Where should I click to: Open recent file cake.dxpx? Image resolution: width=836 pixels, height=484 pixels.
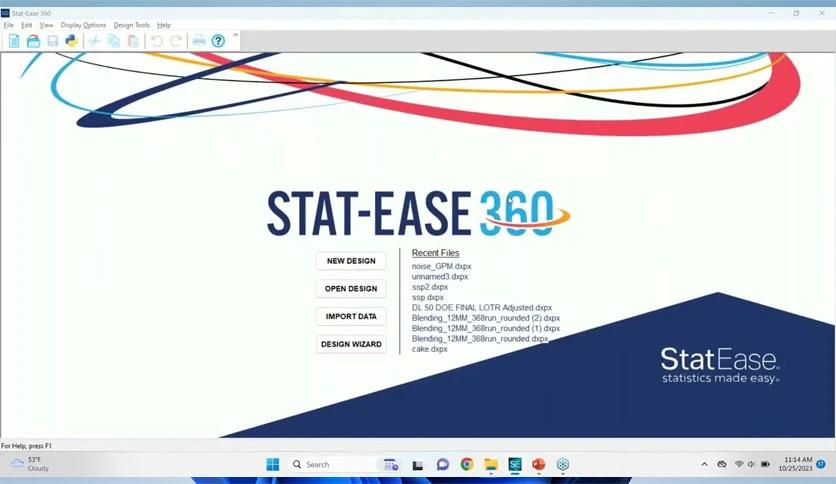pos(430,349)
